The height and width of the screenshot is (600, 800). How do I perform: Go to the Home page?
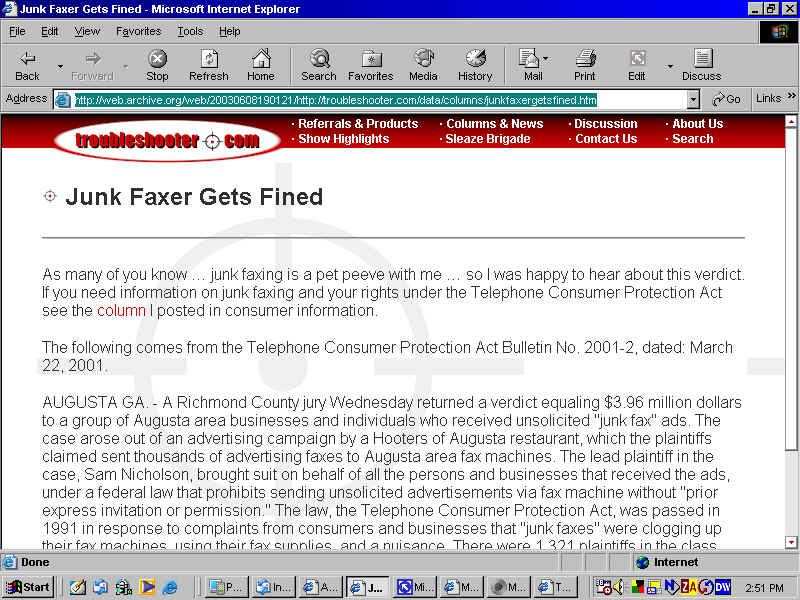pos(261,65)
